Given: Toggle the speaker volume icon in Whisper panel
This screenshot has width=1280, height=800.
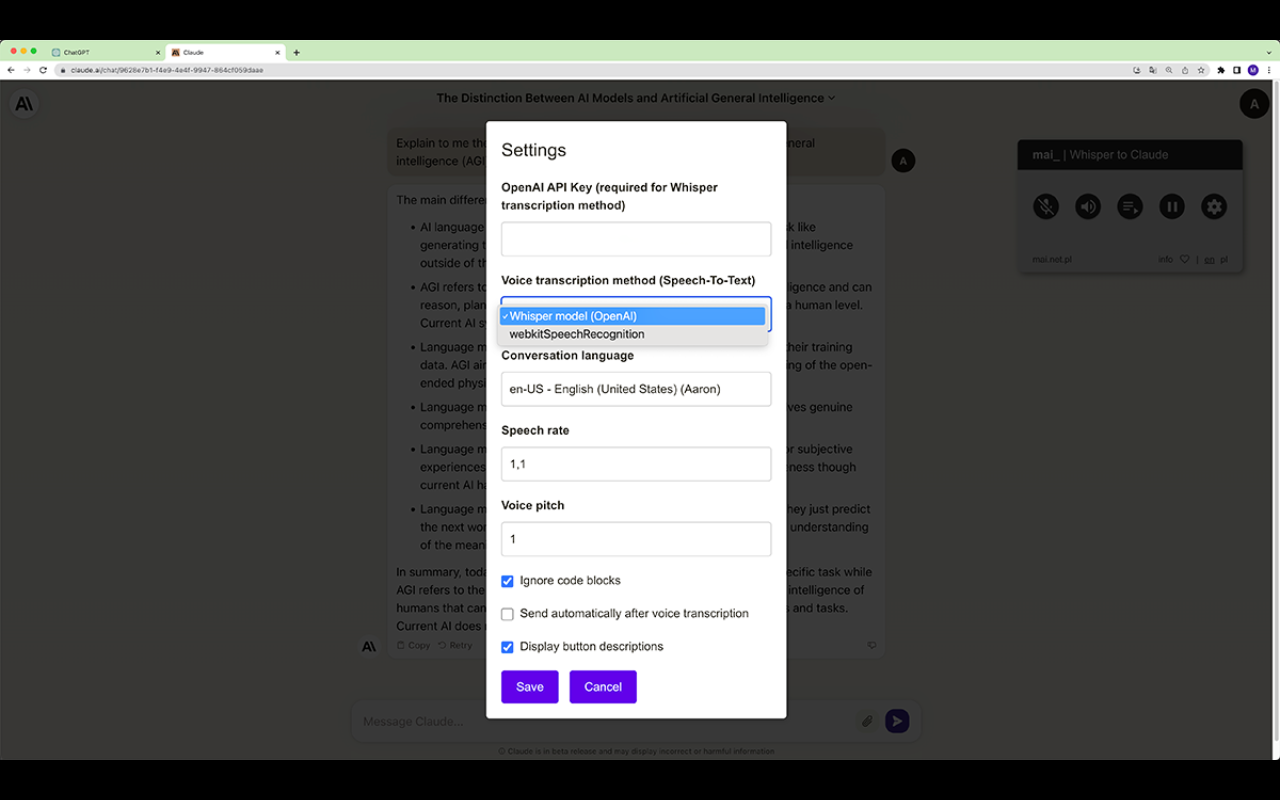Looking at the screenshot, I should tap(1088, 207).
